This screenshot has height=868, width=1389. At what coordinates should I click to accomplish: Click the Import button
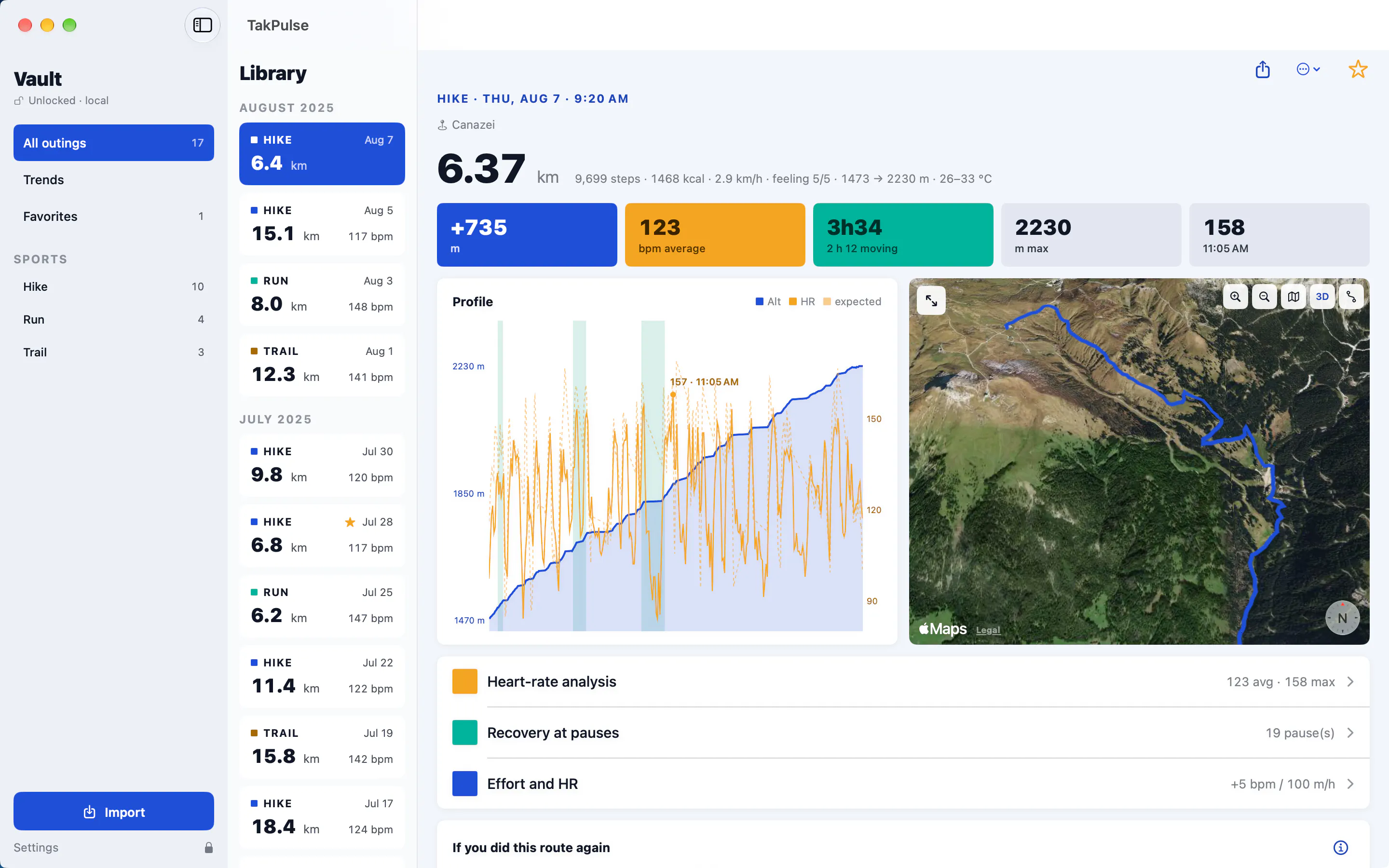click(114, 811)
